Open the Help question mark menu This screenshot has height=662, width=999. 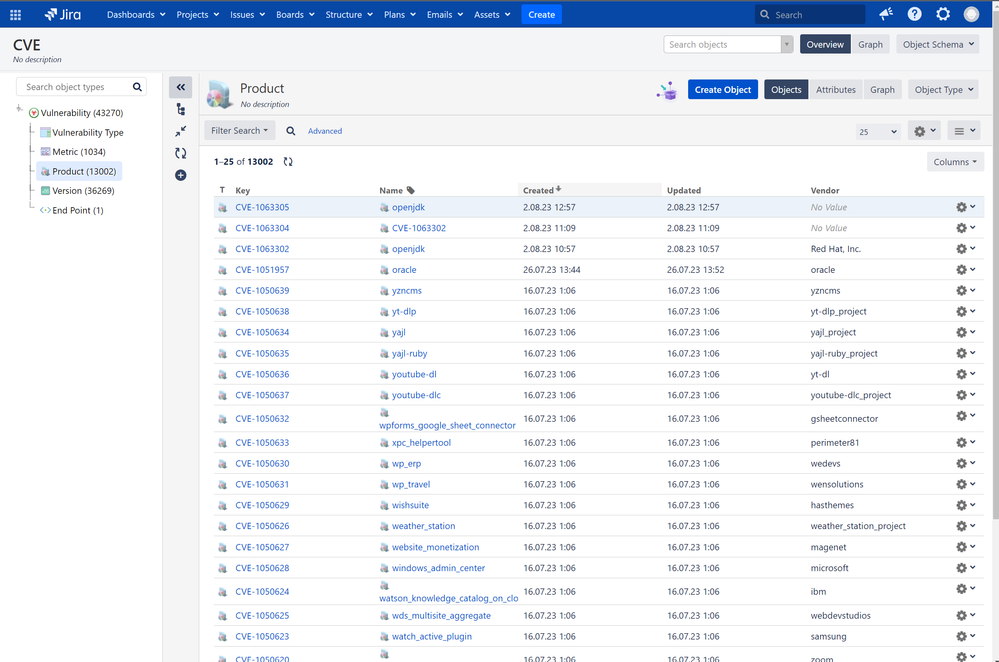914,14
